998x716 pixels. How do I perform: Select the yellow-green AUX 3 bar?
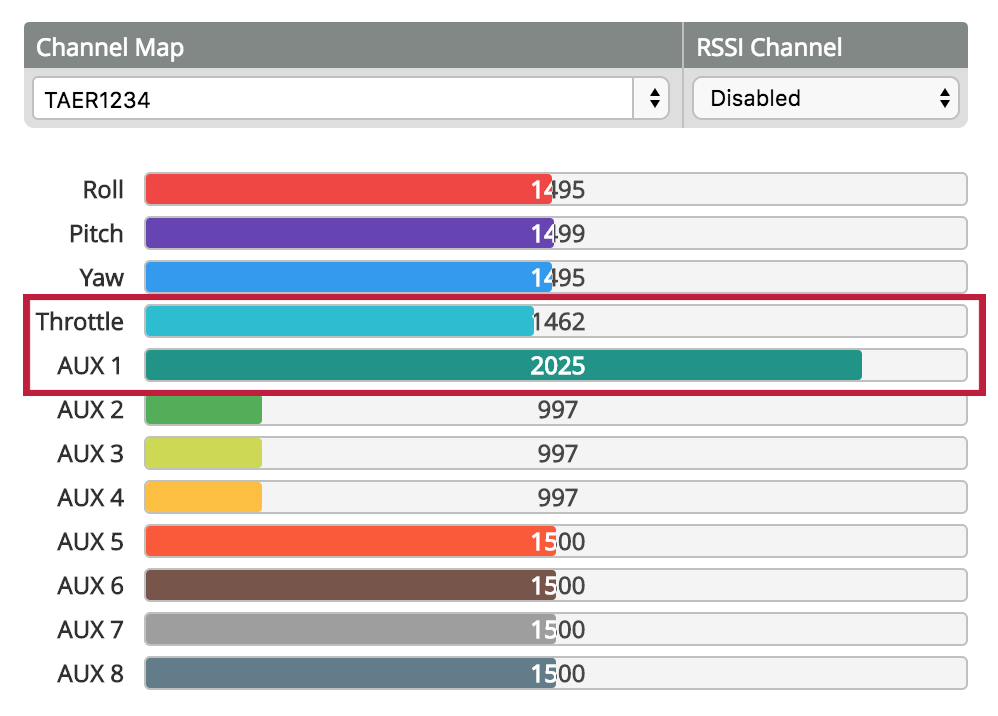tap(203, 453)
